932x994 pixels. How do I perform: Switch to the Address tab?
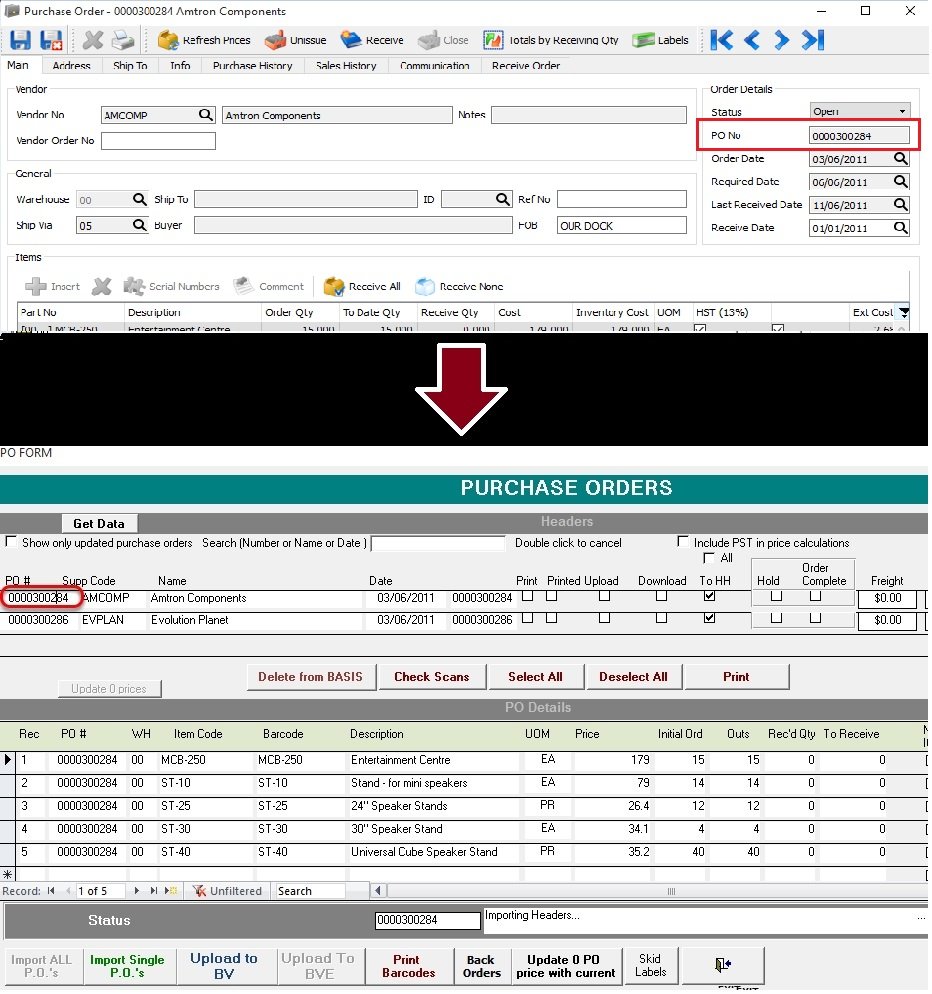(x=71, y=66)
